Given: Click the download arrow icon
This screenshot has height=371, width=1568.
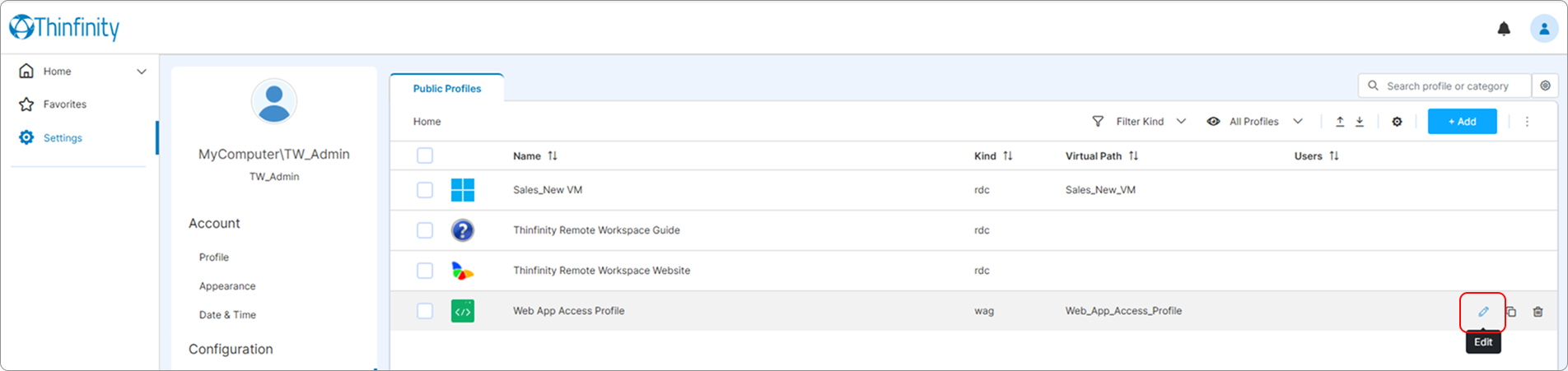Looking at the screenshot, I should point(1360,122).
